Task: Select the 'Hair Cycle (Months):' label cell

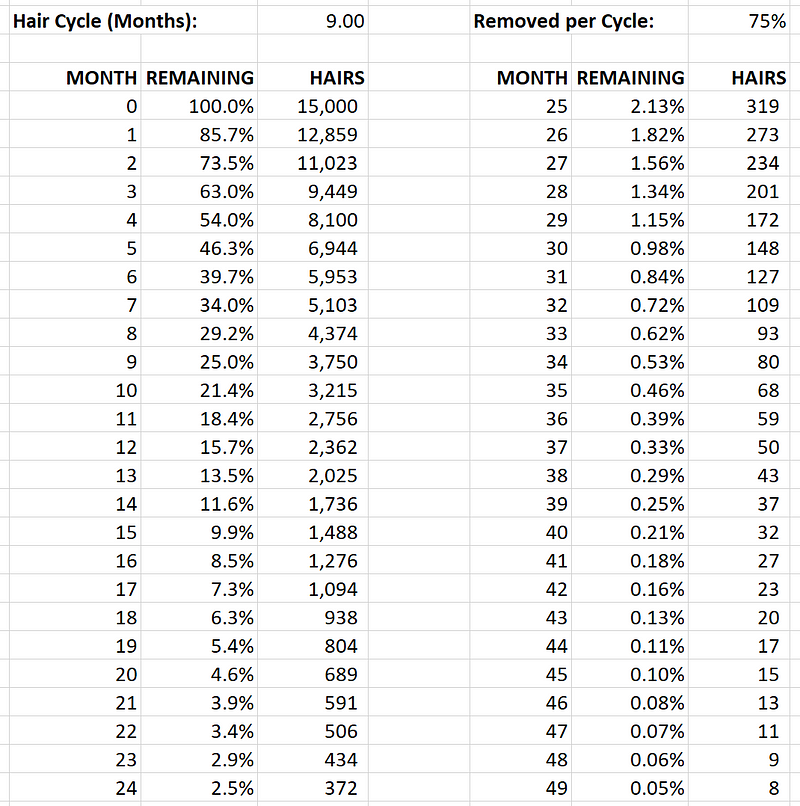Action: point(105,21)
